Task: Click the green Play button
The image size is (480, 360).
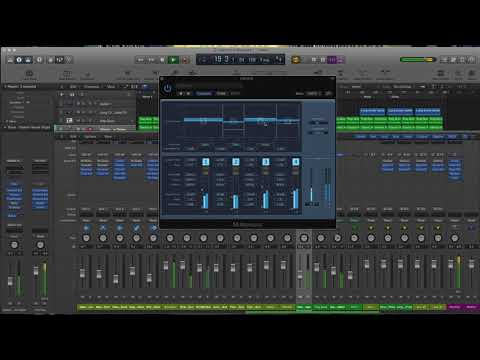Action: pos(173,60)
